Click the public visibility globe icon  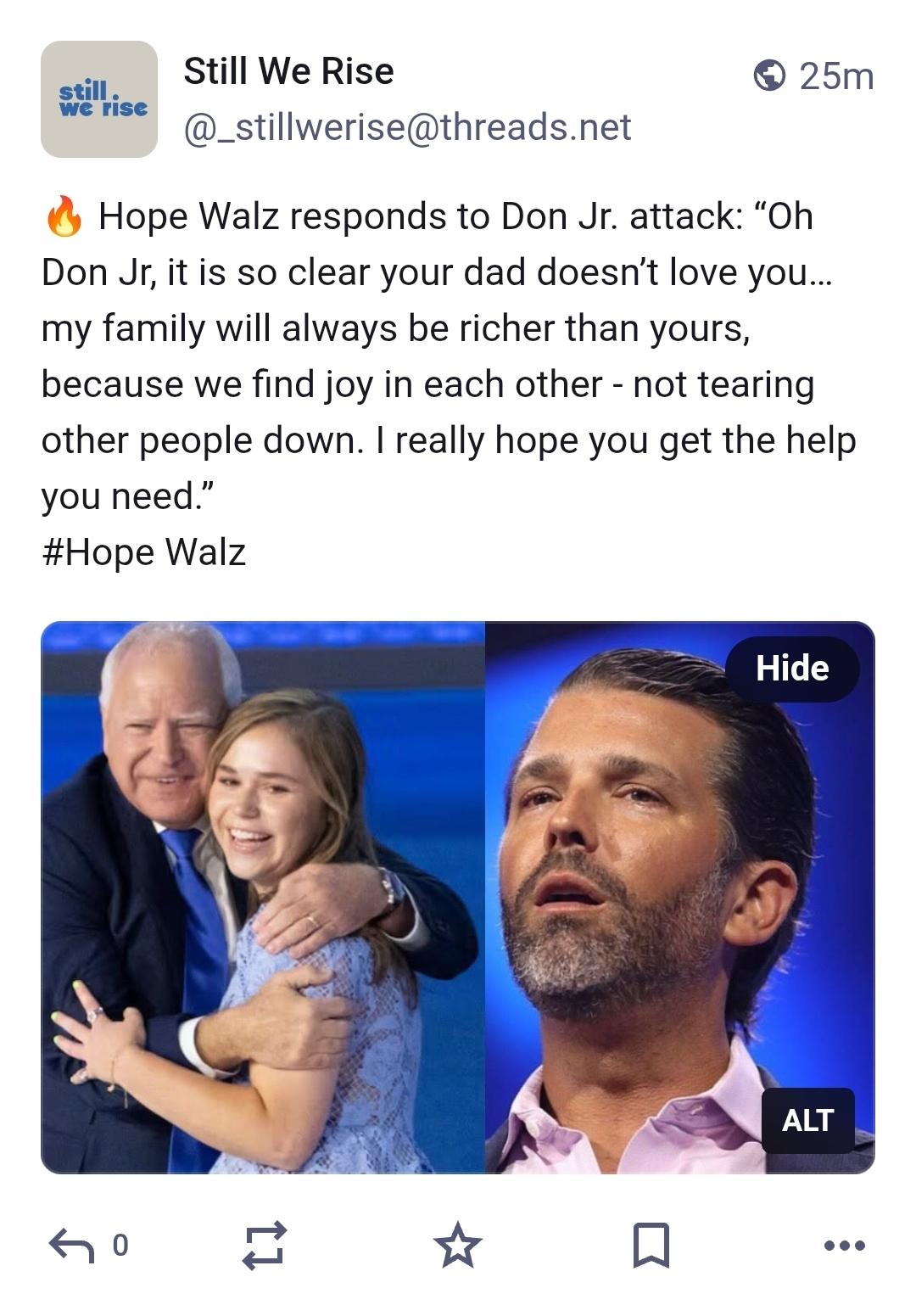(x=769, y=76)
